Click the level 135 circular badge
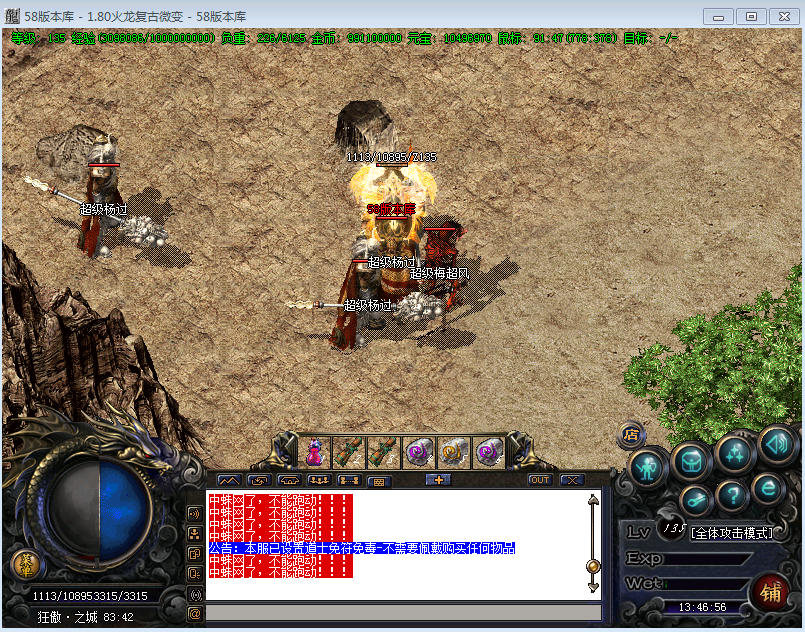 tap(674, 528)
